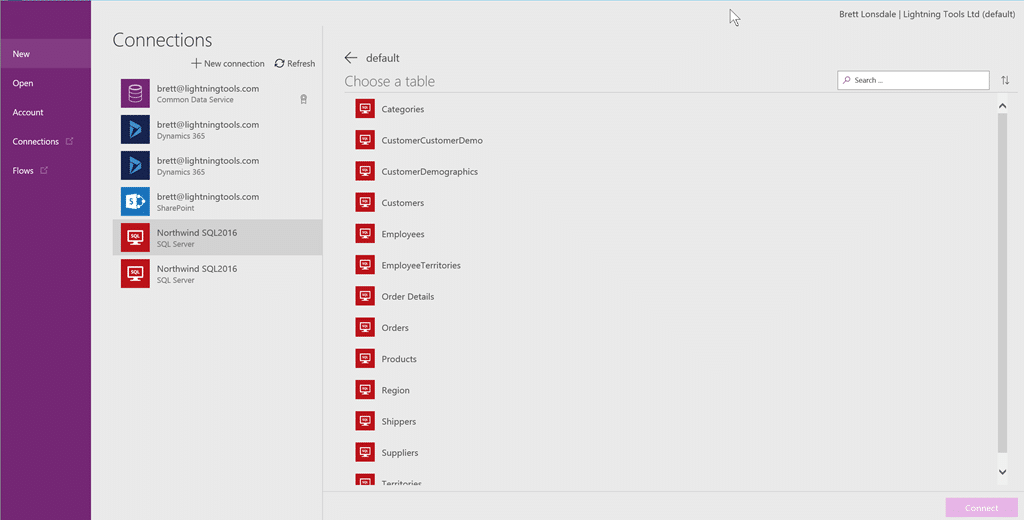
Task: Open the New menu item
Action: point(46,54)
